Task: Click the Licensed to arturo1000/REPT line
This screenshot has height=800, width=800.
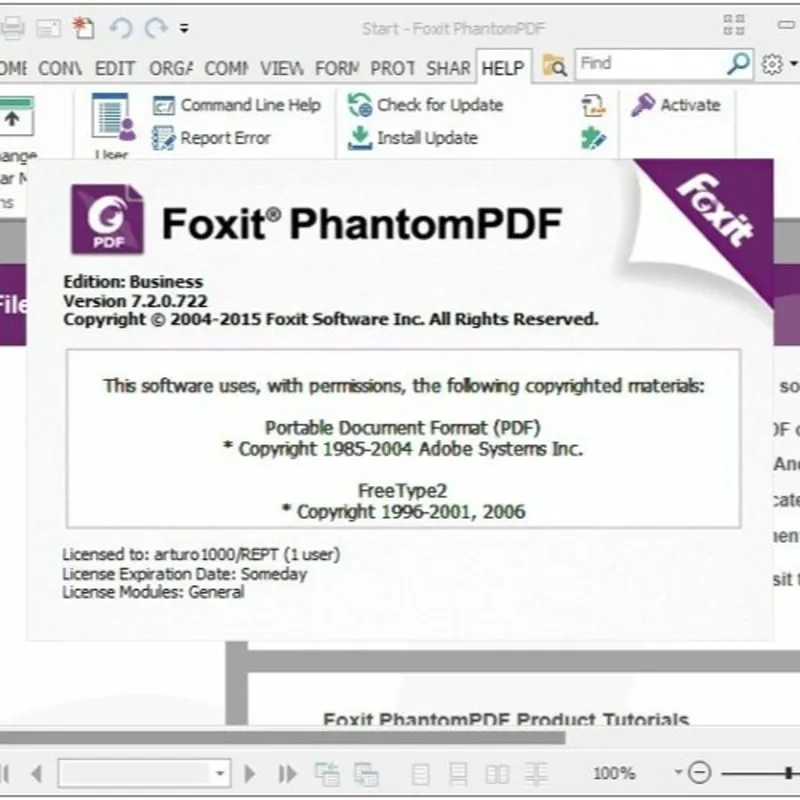Action: (x=201, y=554)
